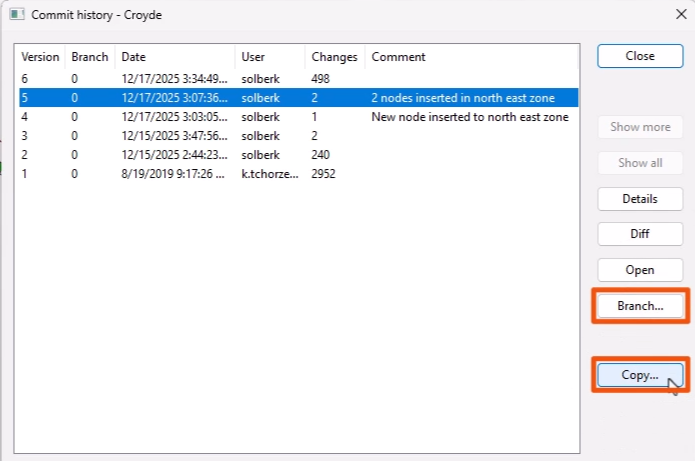
Task: Click date 12/17/2025 3:34:49 cell
Action: (175, 79)
